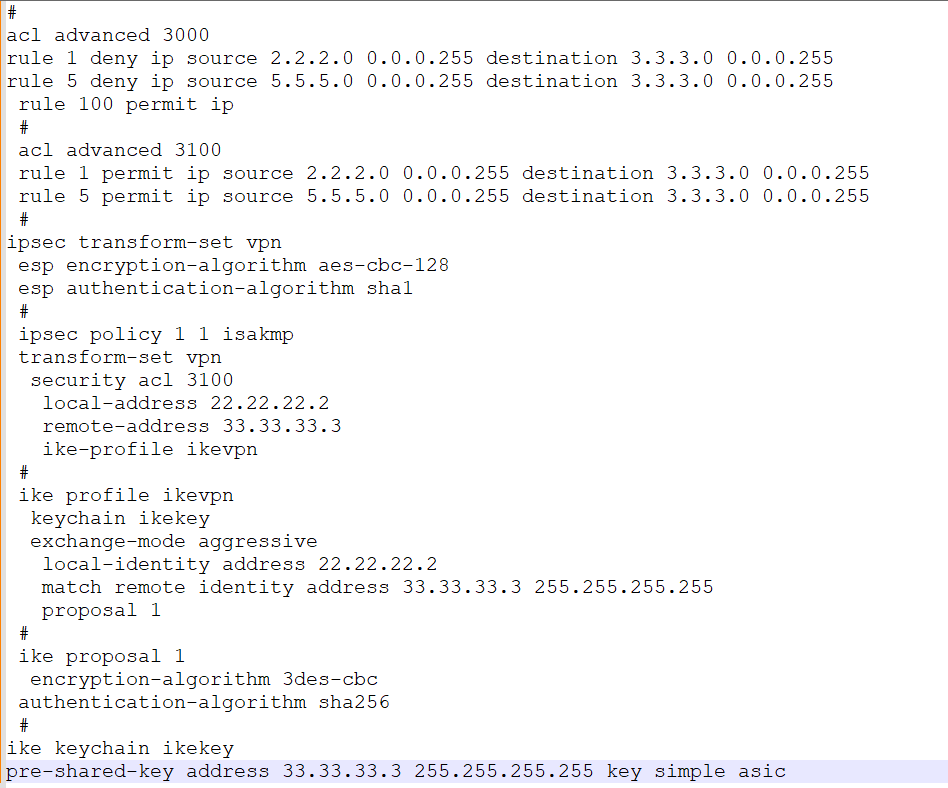
Task: Click the 'rule 1 permit ip' line
Action: (443, 173)
